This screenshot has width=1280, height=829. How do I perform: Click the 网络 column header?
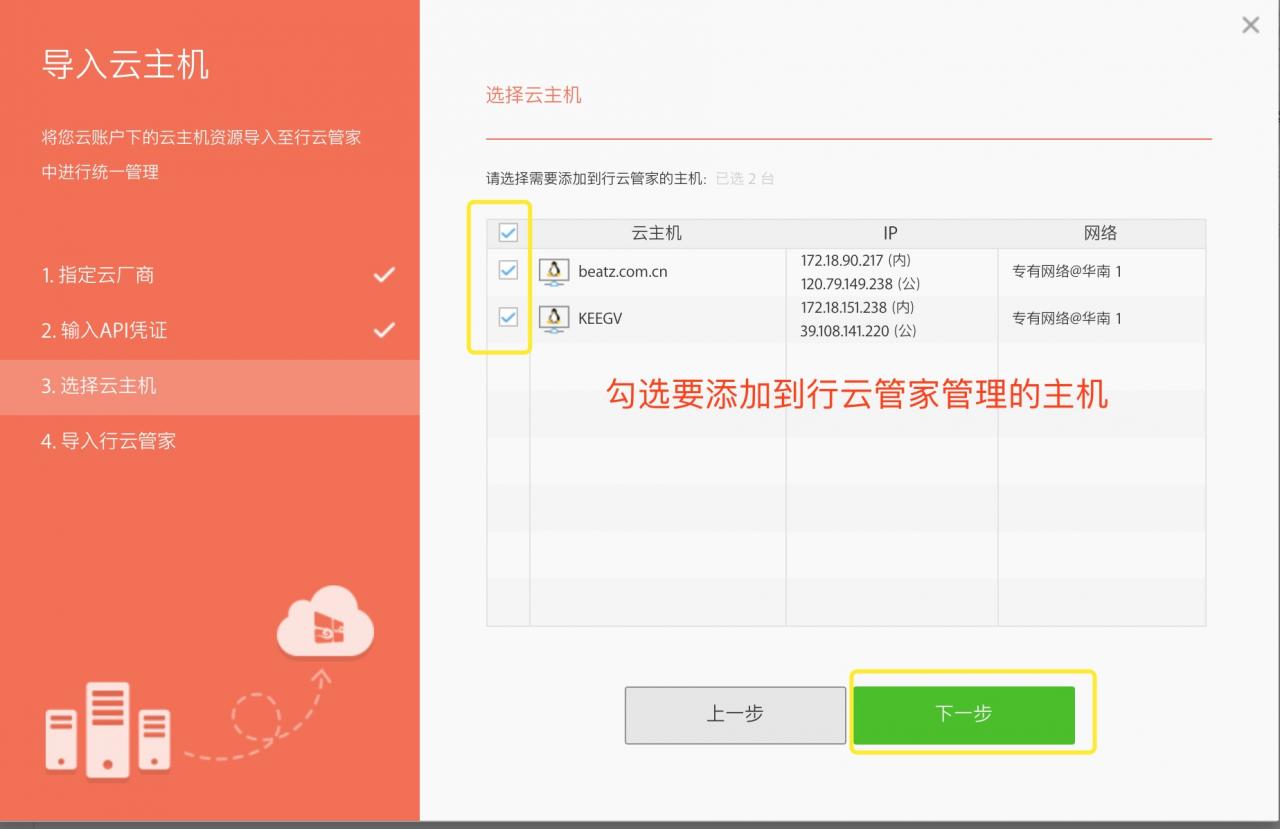coord(1100,233)
